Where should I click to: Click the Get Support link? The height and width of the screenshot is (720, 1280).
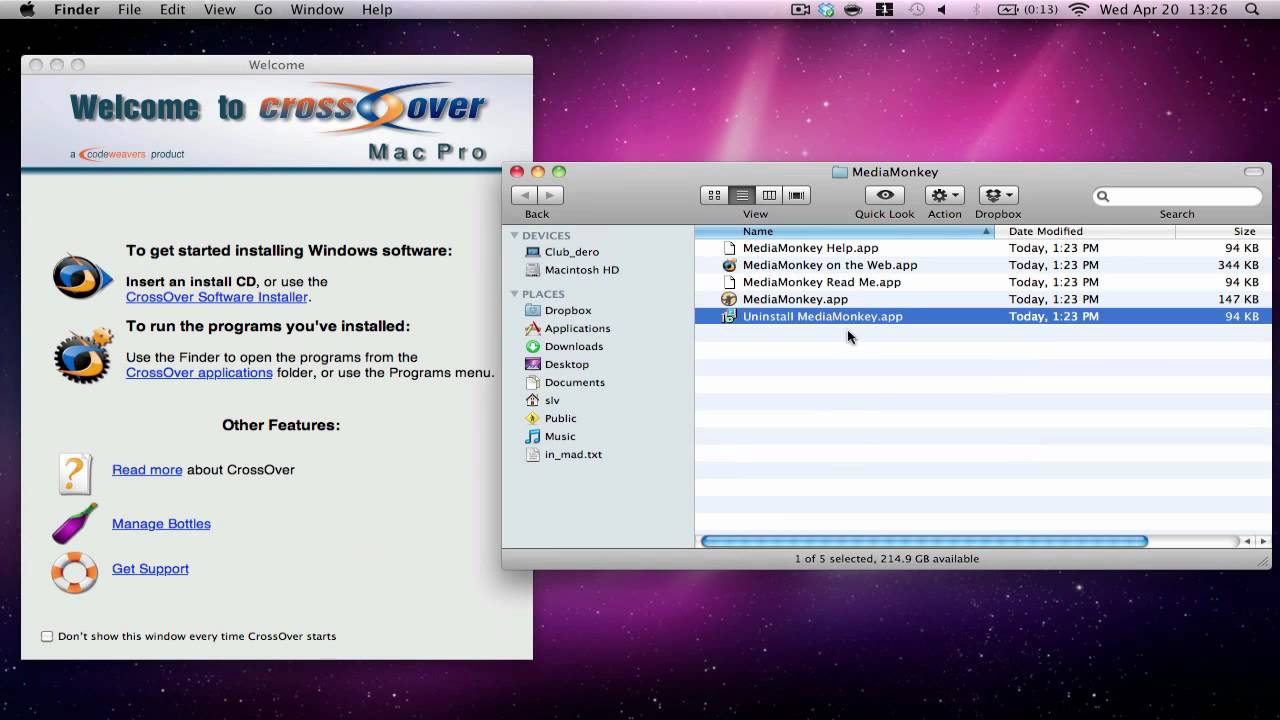150,568
